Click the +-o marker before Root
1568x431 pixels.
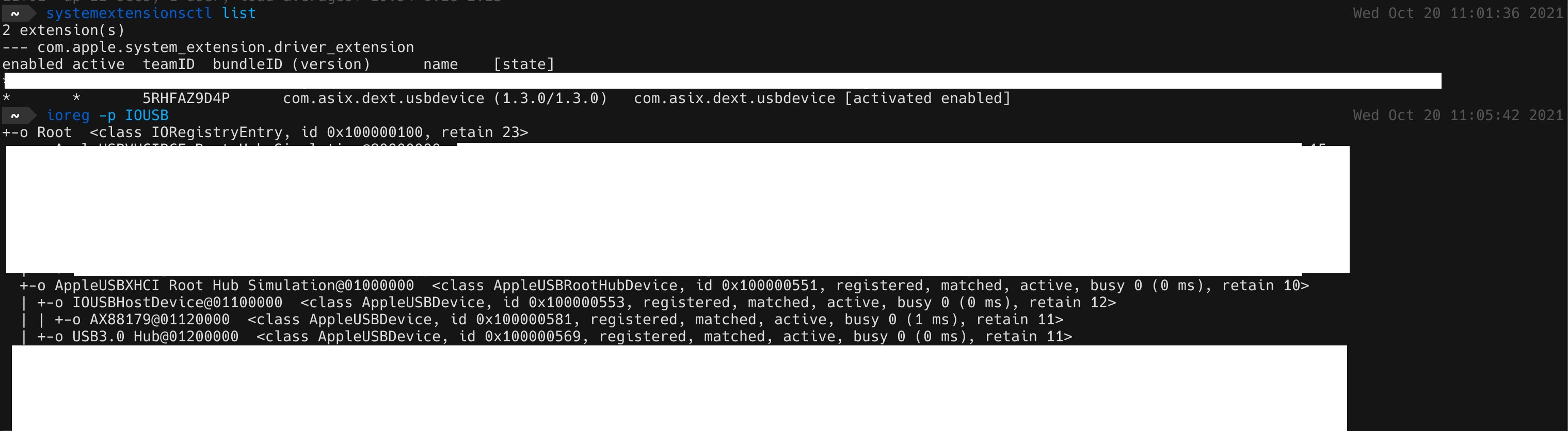pos(15,132)
